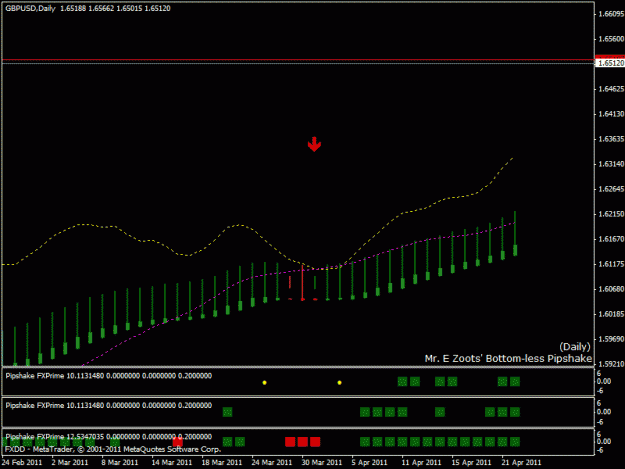
Task: Click the 1.62150 price axis label
Action: [x=611, y=214]
